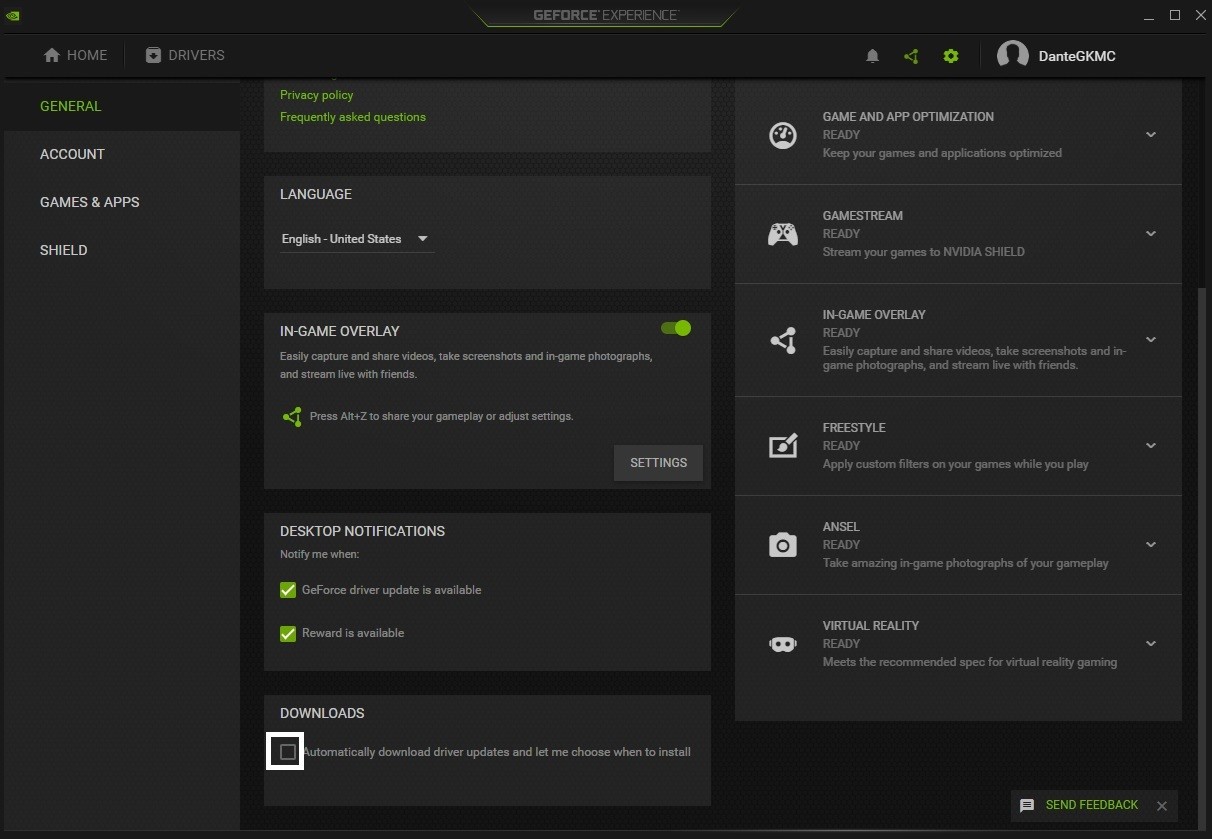Turn off the In-Game Overlay switch
This screenshot has width=1212, height=839.
click(676, 328)
